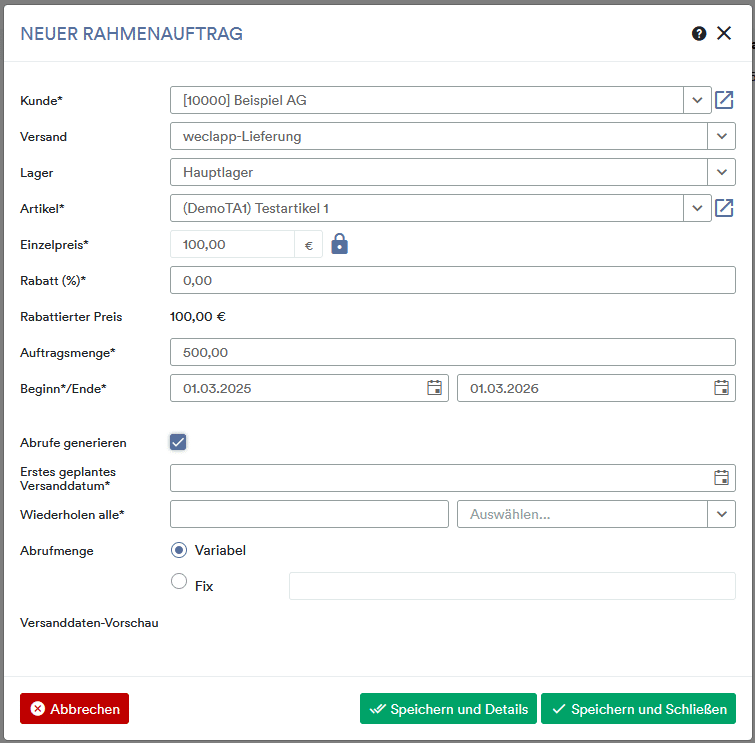Click the Einzelpreis* label
Screen dimensions: 755x743
click(x=54, y=245)
